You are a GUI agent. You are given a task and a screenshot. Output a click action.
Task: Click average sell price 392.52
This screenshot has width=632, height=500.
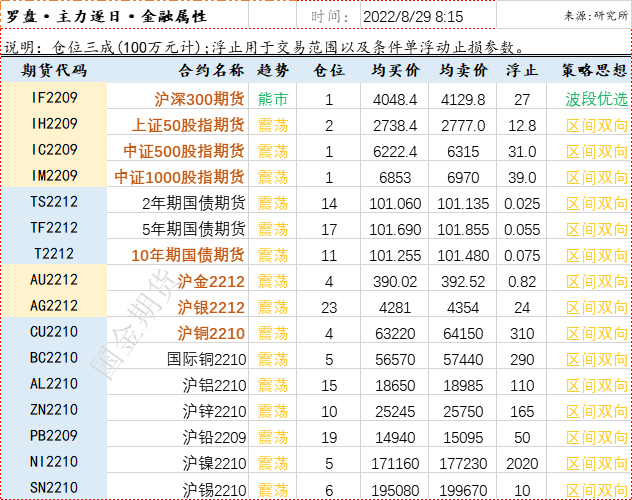(x=463, y=282)
